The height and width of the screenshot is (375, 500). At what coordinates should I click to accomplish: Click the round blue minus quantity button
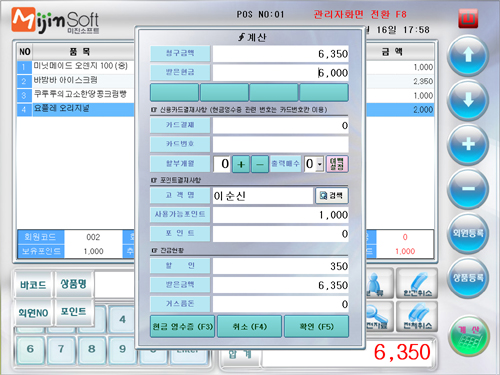tap(468, 189)
